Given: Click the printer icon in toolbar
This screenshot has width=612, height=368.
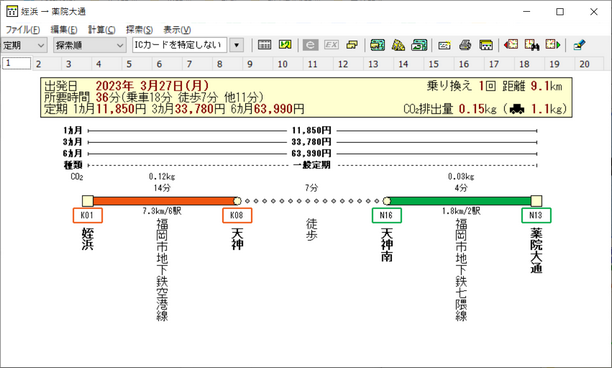Looking at the screenshot, I should pos(465,45).
